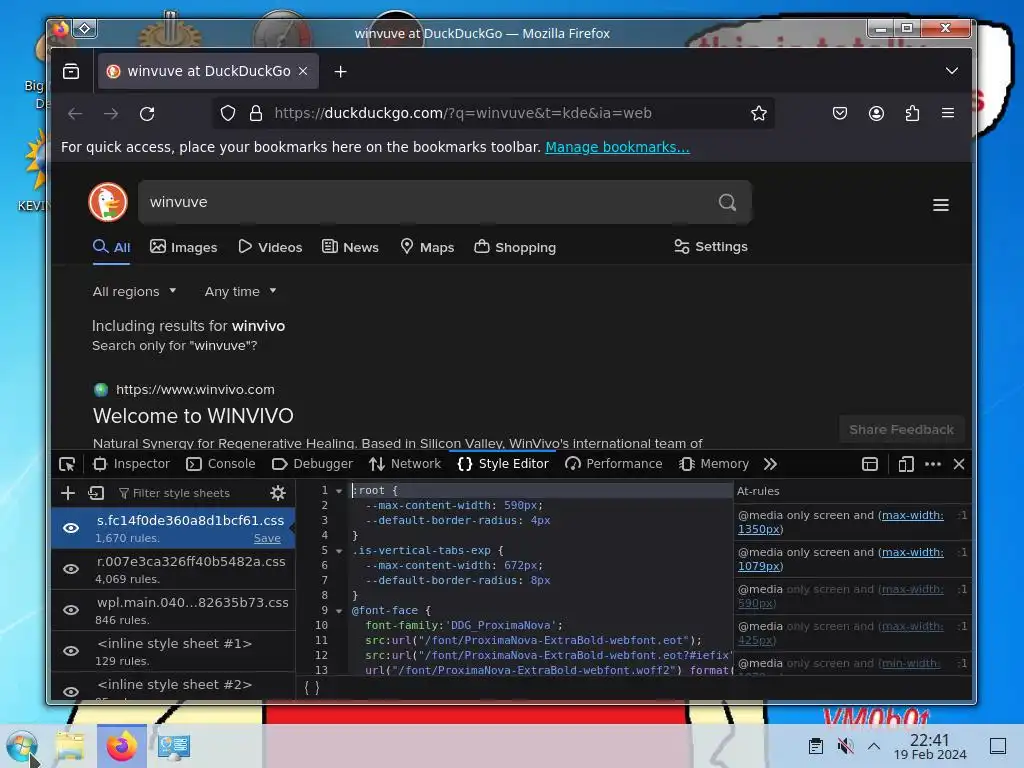Reload the current page
This screenshot has height=768, width=1024.
[x=147, y=114]
